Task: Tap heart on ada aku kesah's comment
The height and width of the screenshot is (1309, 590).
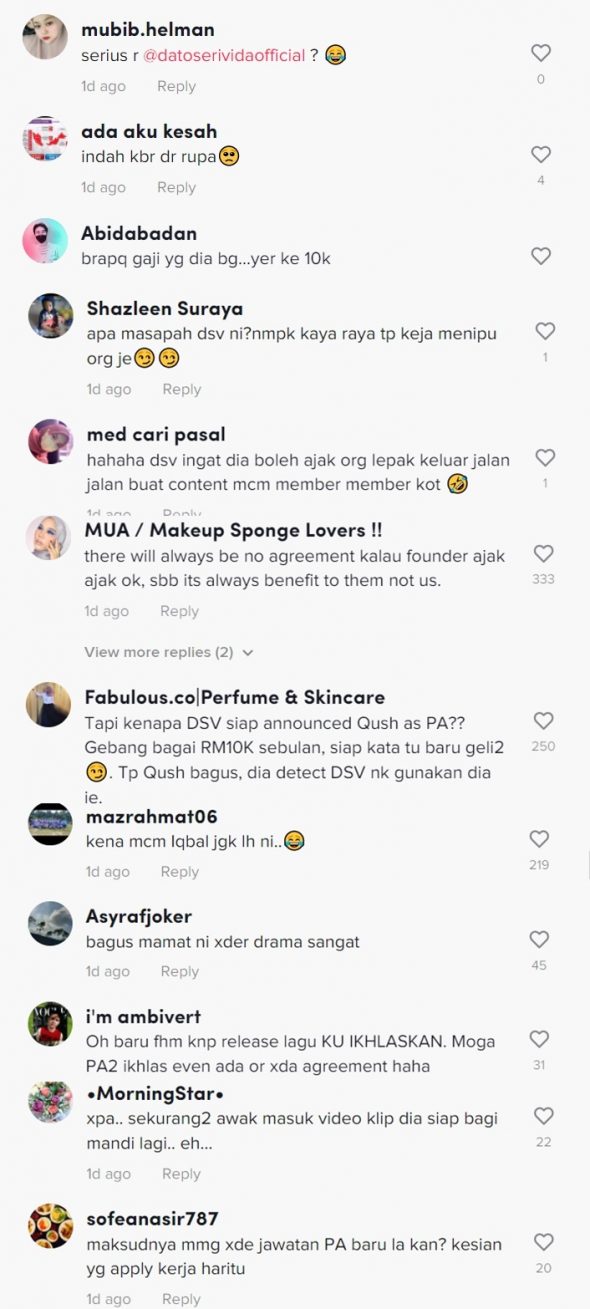Action: click(x=541, y=155)
